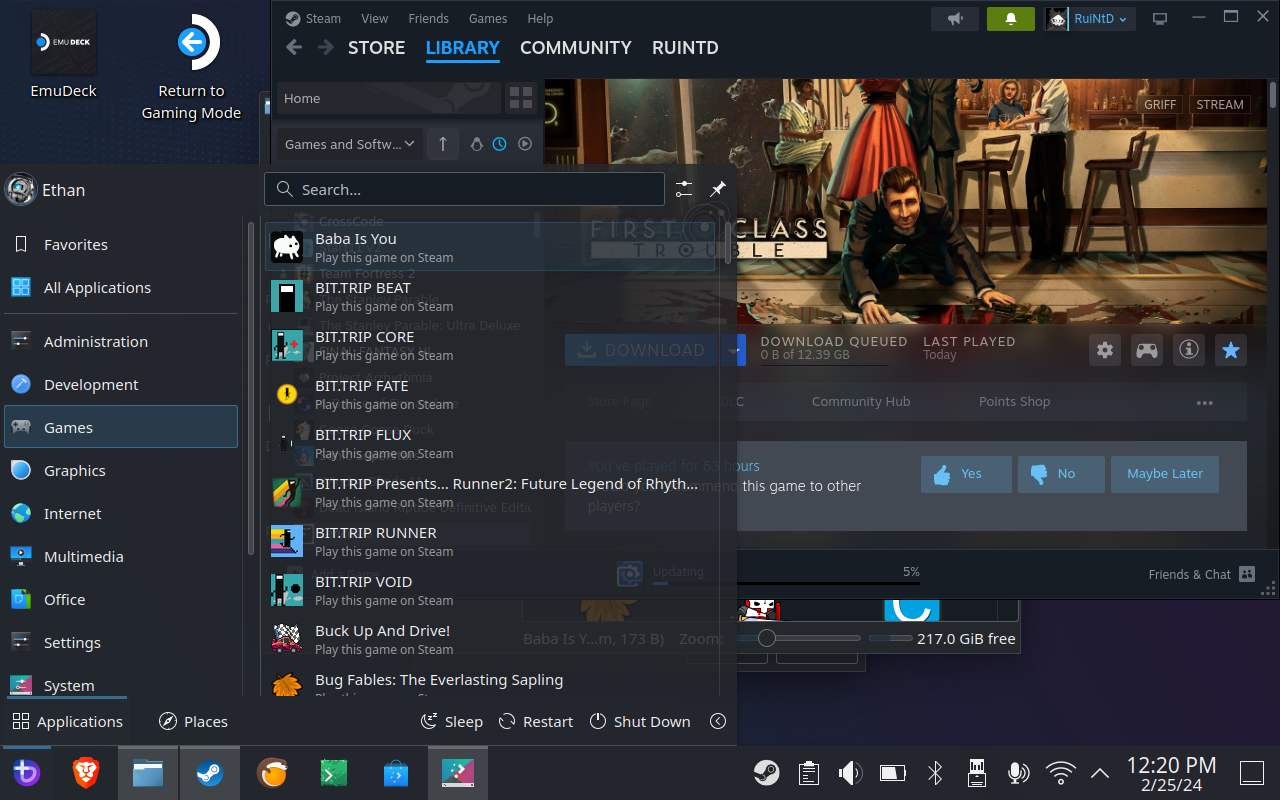Open game settings gear icon

coord(1105,350)
